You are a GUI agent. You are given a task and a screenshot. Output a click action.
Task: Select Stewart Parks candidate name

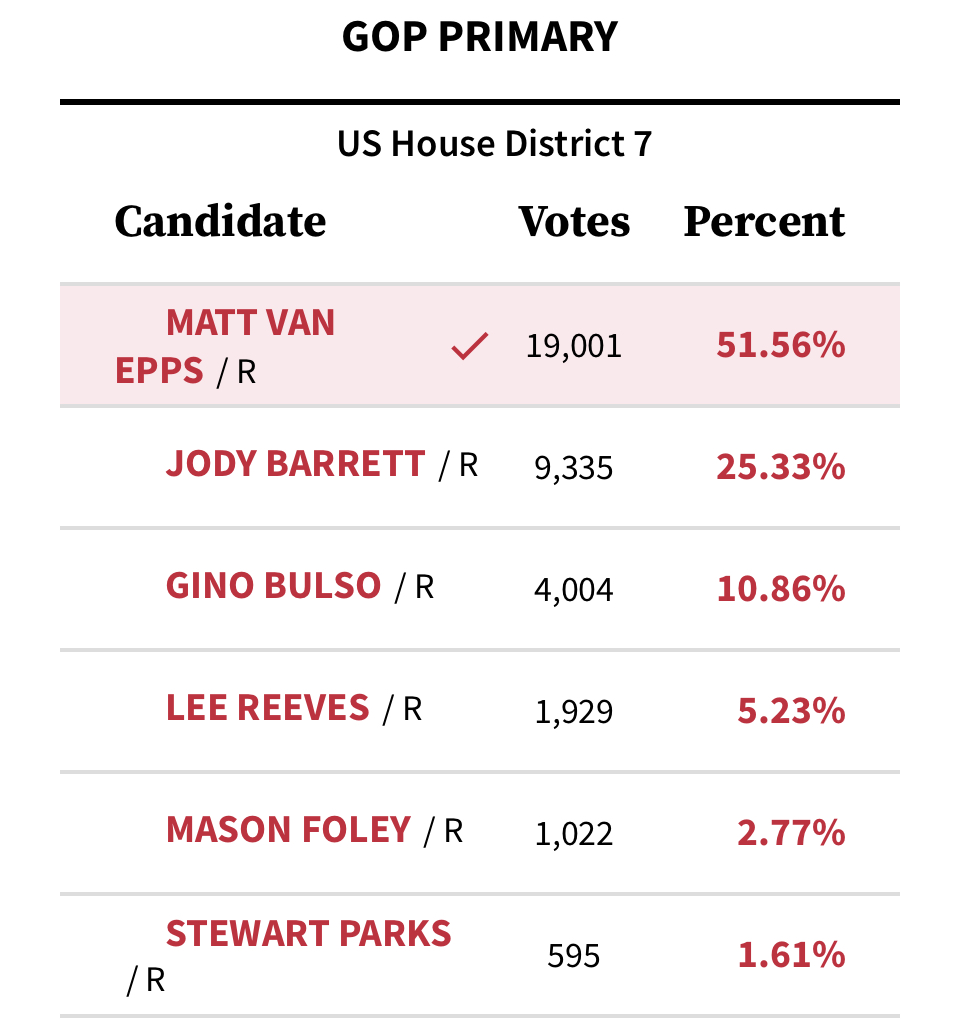pyautogui.click(x=309, y=934)
